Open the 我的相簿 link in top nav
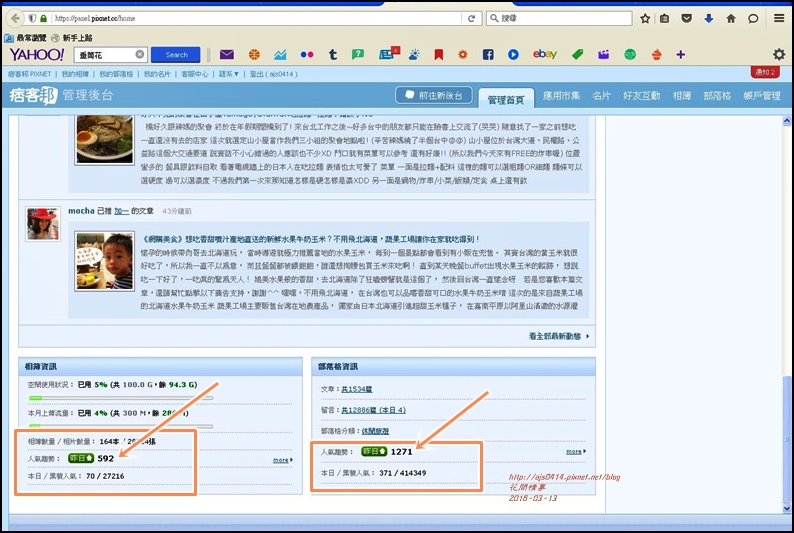Image resolution: width=794 pixels, height=533 pixels. click(x=75, y=74)
